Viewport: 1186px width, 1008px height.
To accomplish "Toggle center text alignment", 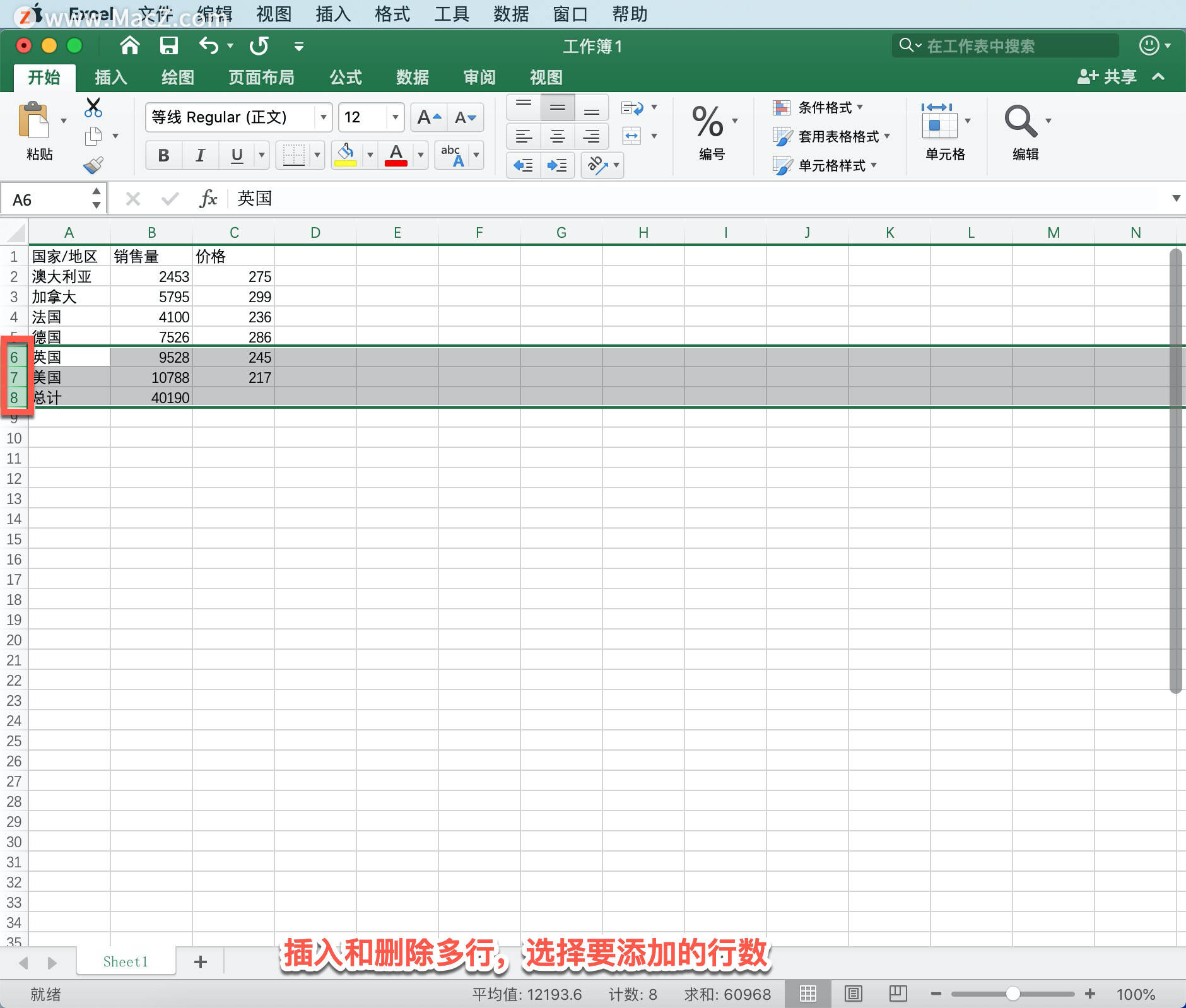I will 558,136.
